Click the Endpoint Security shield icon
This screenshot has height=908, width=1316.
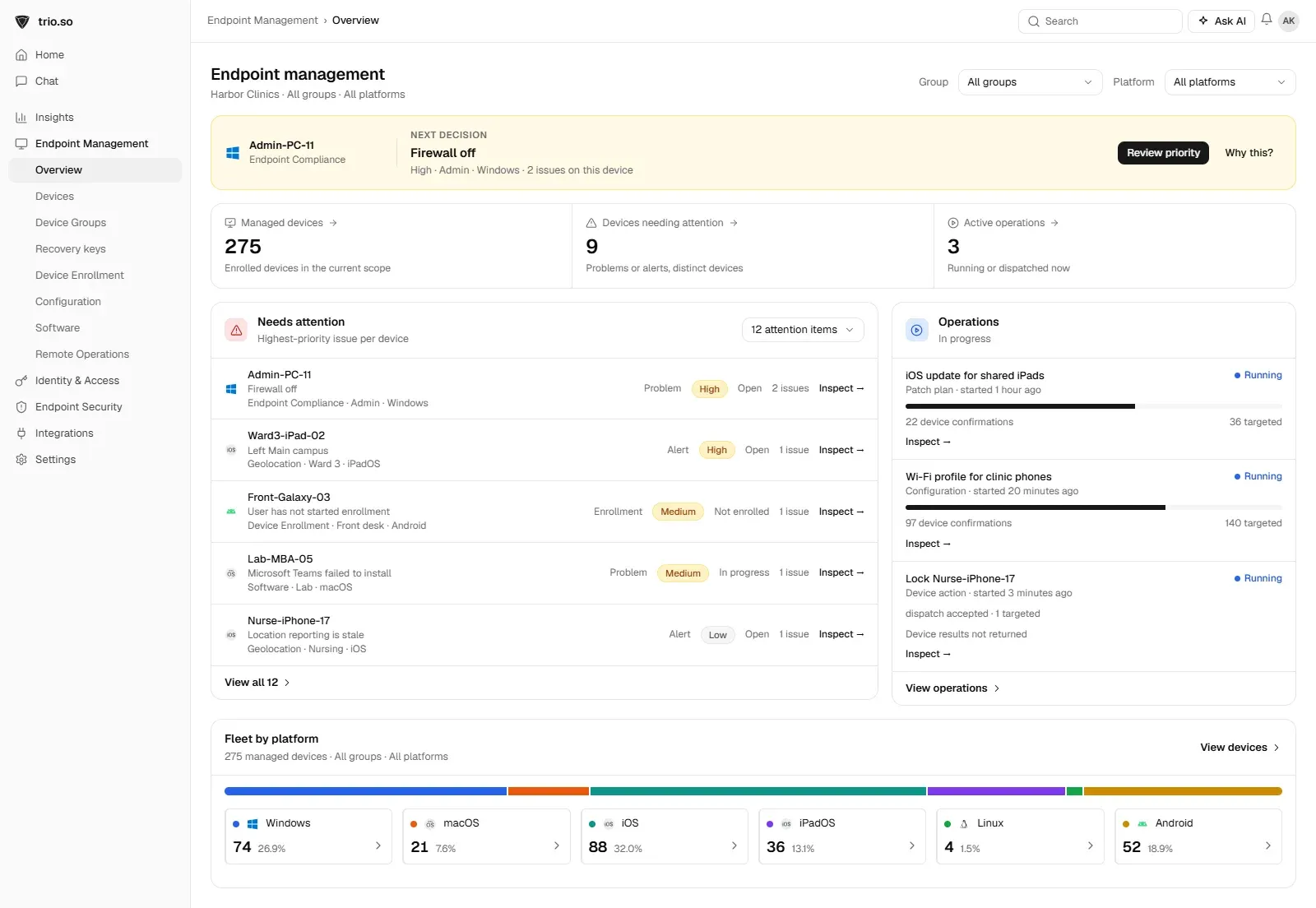(x=21, y=407)
